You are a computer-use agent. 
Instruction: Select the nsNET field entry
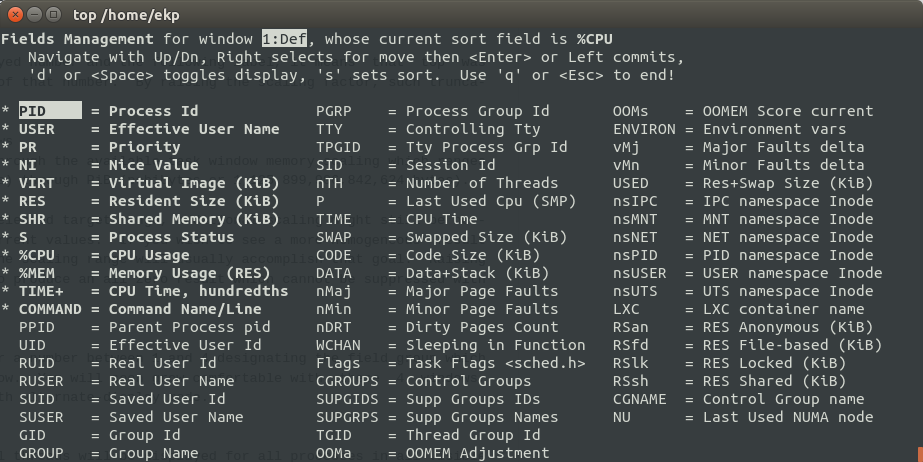point(743,237)
